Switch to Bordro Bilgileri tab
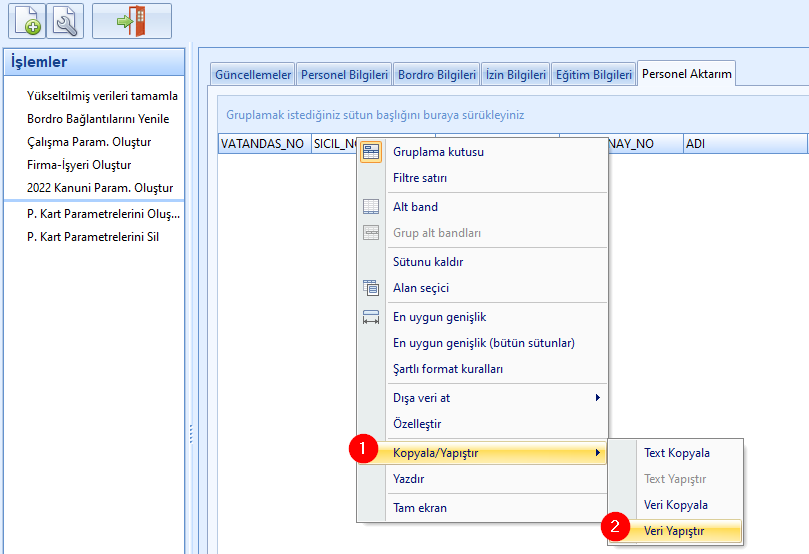 pyautogui.click(x=436, y=75)
